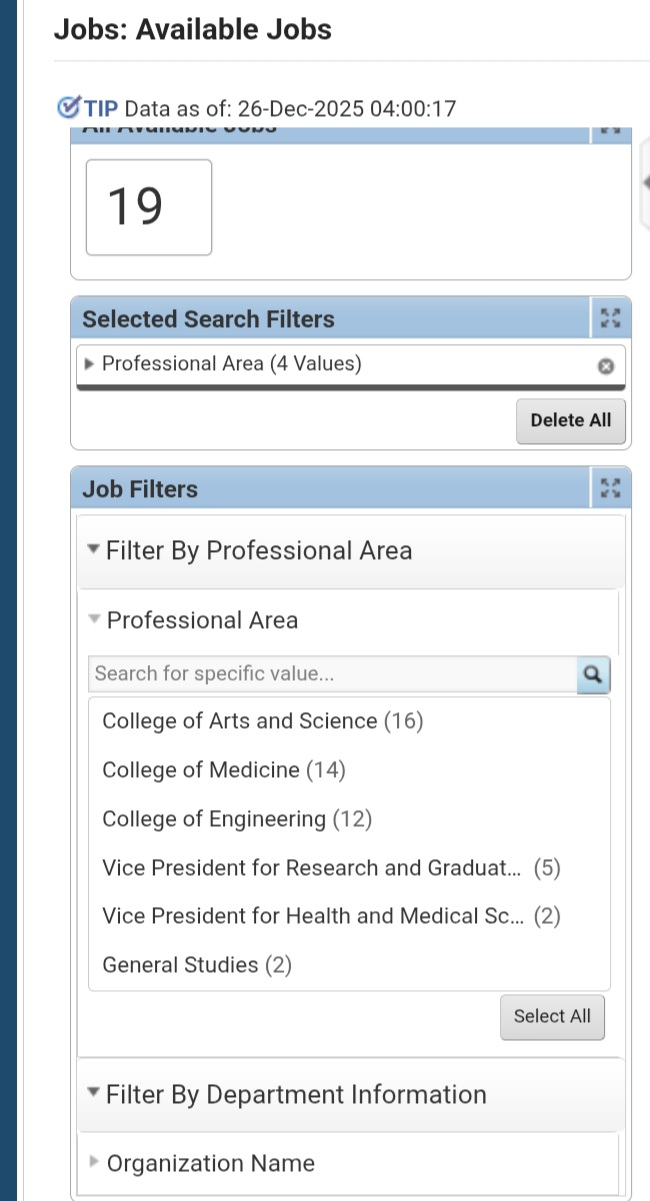Collapse Filter By Professional Area section

(94, 550)
